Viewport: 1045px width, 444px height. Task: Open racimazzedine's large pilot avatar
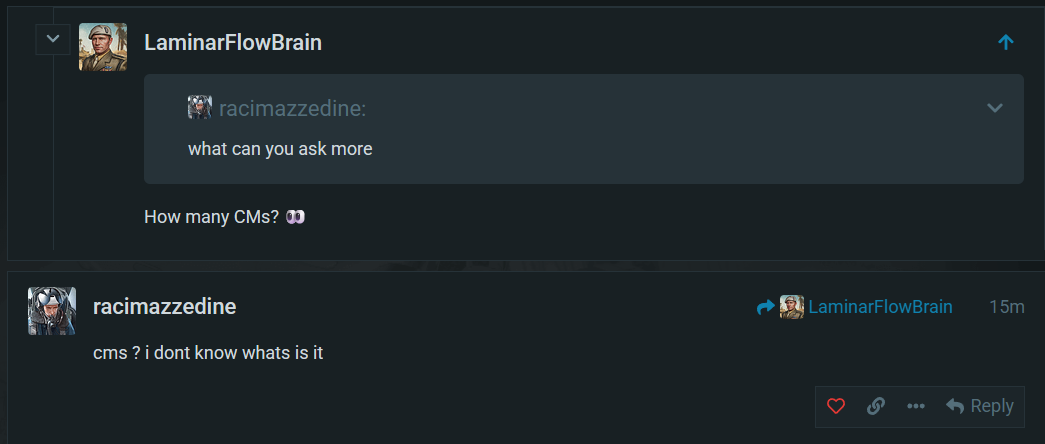[x=52, y=310]
